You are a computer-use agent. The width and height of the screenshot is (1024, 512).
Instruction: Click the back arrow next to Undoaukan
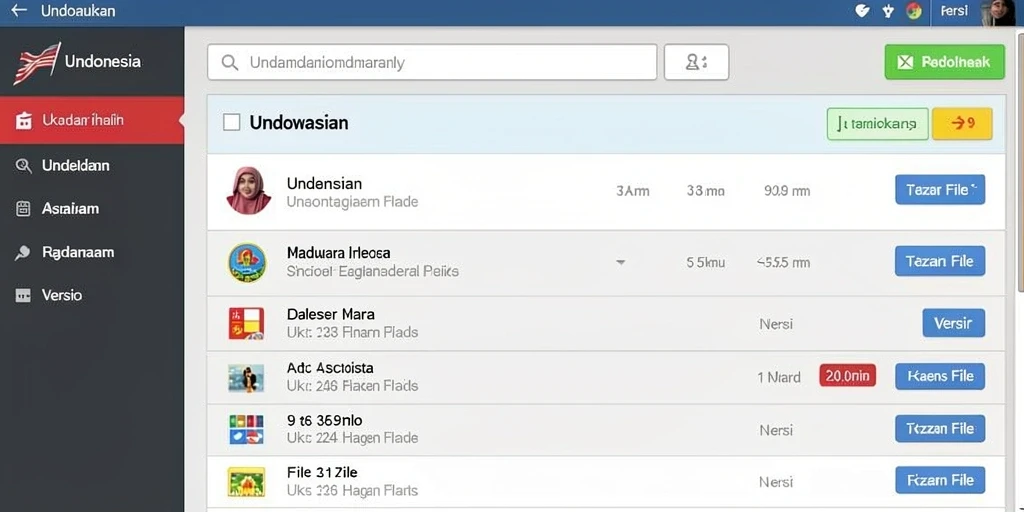tap(18, 11)
